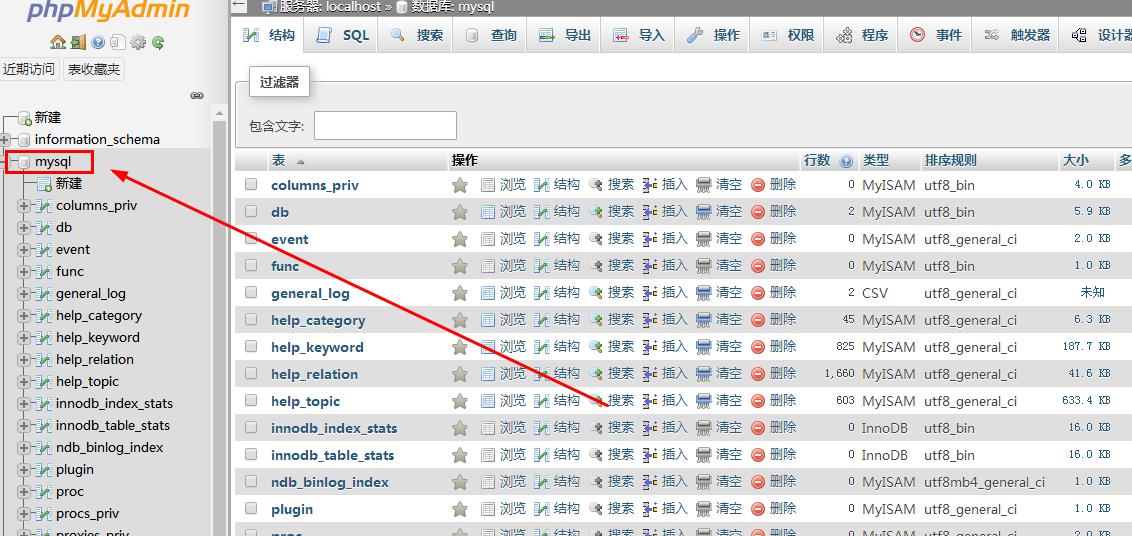Viewport: 1132px width, 536px height.
Task: Check the func row checkbox
Action: [251, 265]
